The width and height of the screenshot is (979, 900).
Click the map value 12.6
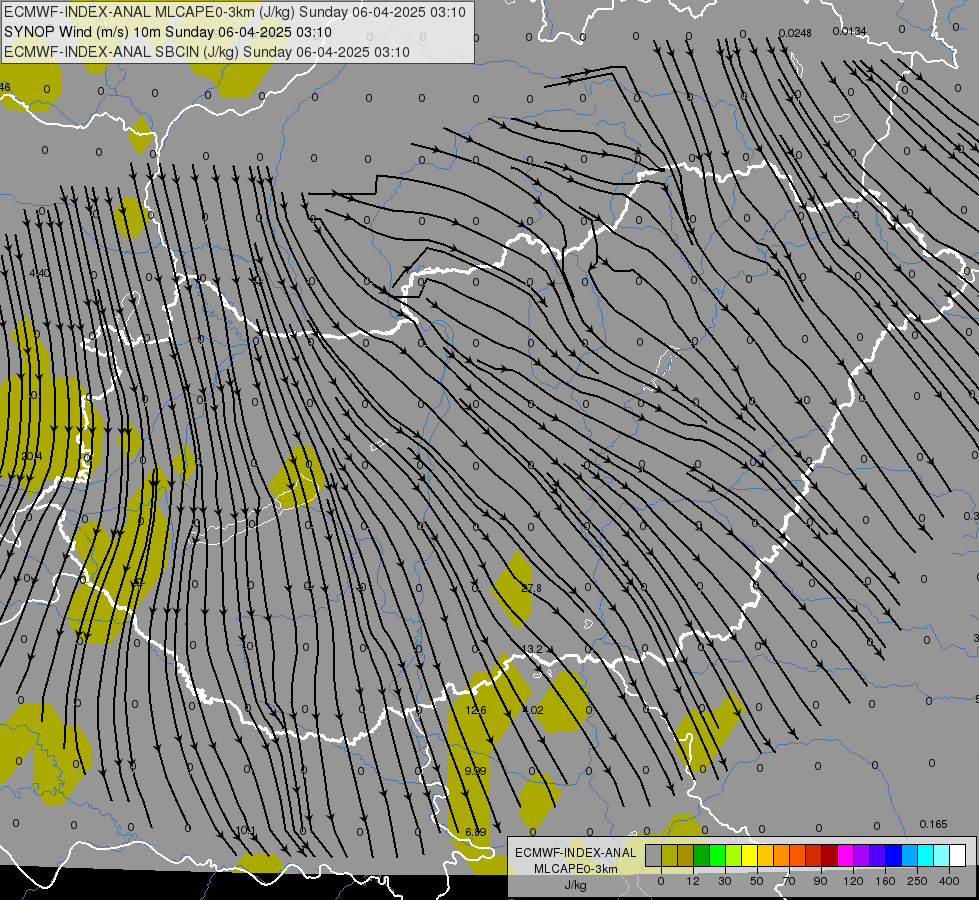476,710
